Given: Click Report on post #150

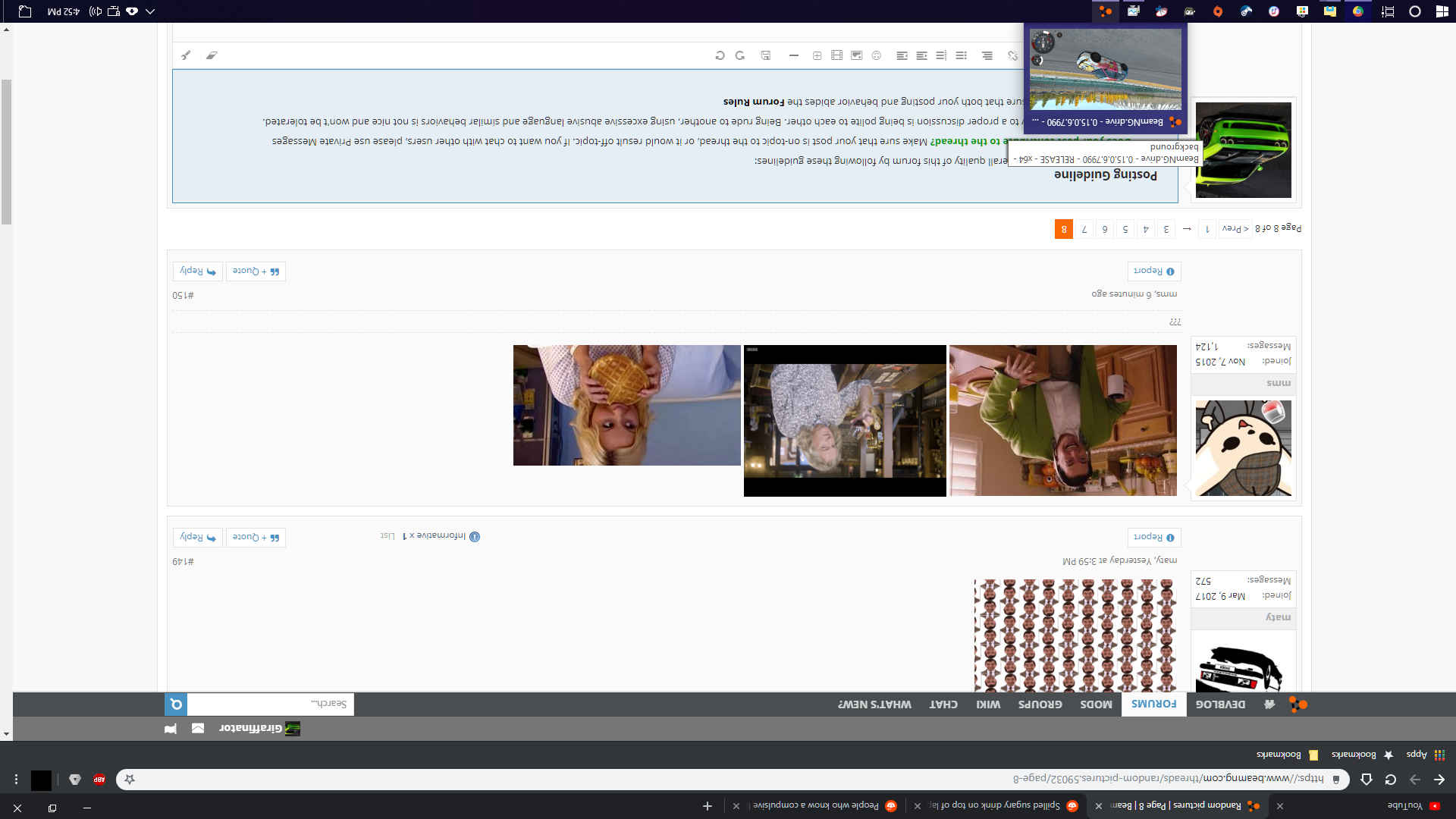Looking at the screenshot, I should [1153, 271].
